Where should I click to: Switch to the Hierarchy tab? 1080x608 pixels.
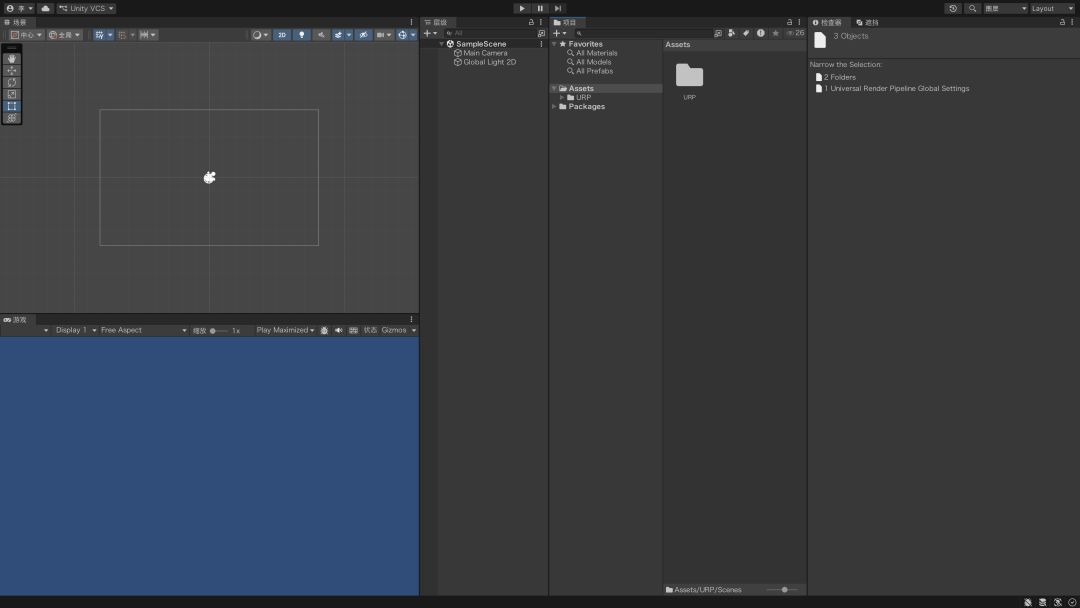[436, 22]
